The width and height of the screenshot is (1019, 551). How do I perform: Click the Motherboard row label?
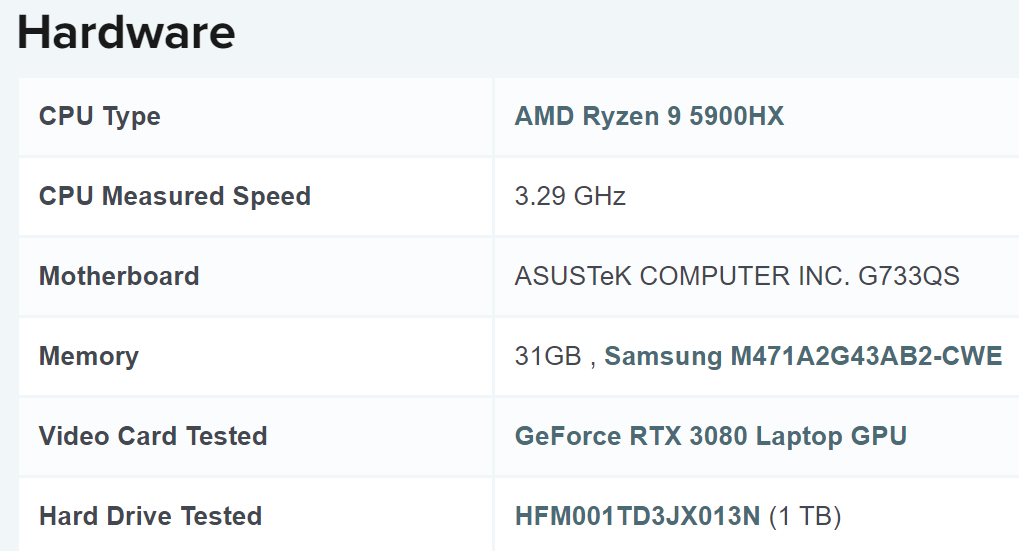[119, 277]
